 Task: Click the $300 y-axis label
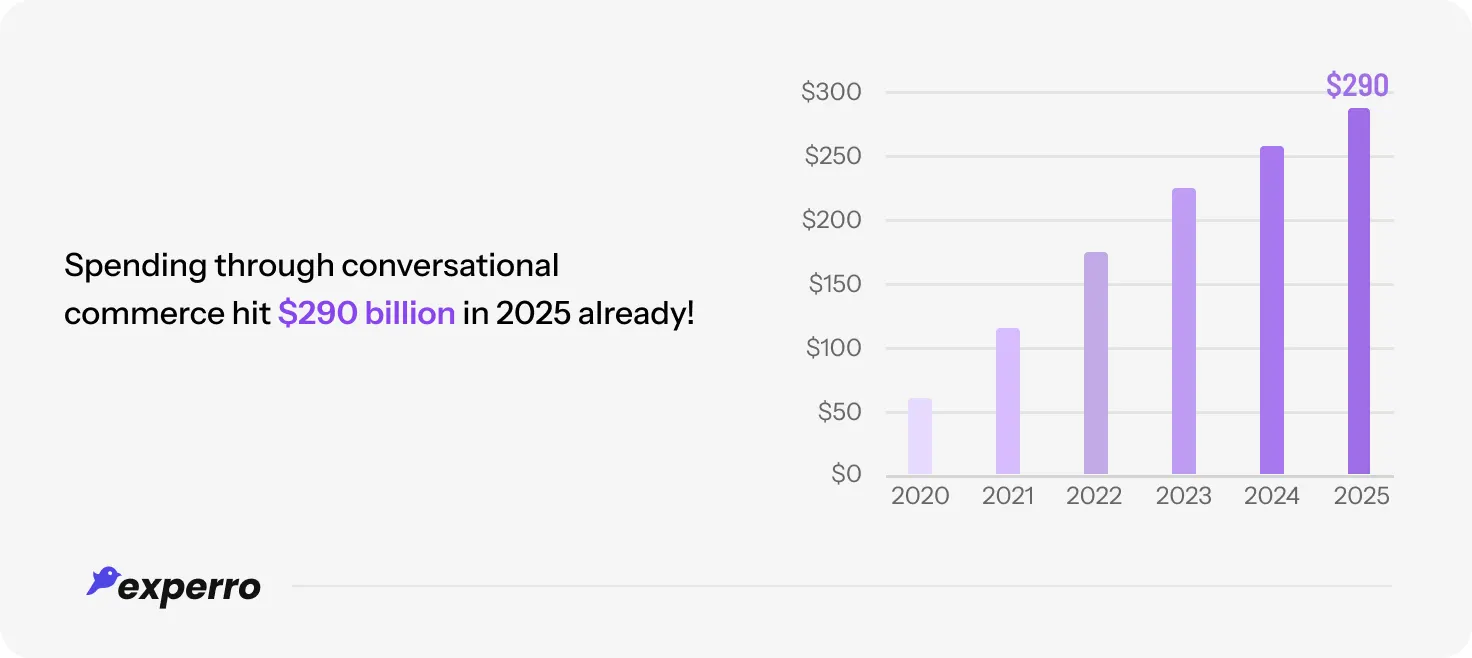coord(831,92)
